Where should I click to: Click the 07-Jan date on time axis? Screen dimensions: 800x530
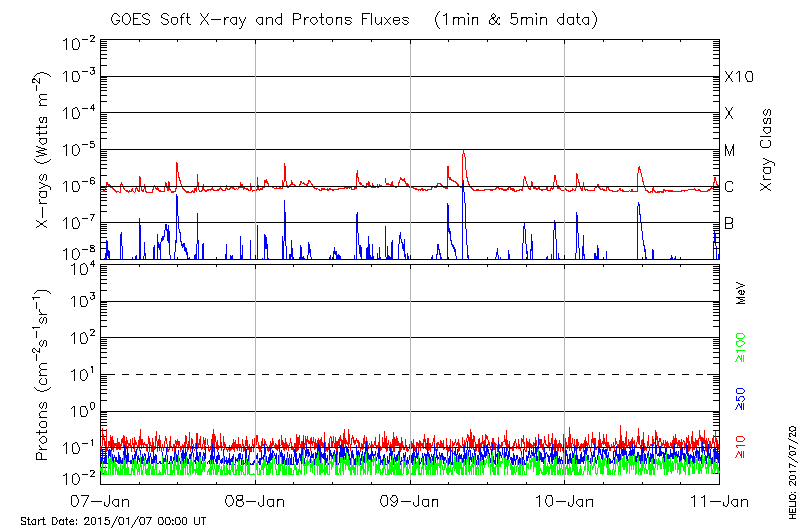(x=100, y=501)
